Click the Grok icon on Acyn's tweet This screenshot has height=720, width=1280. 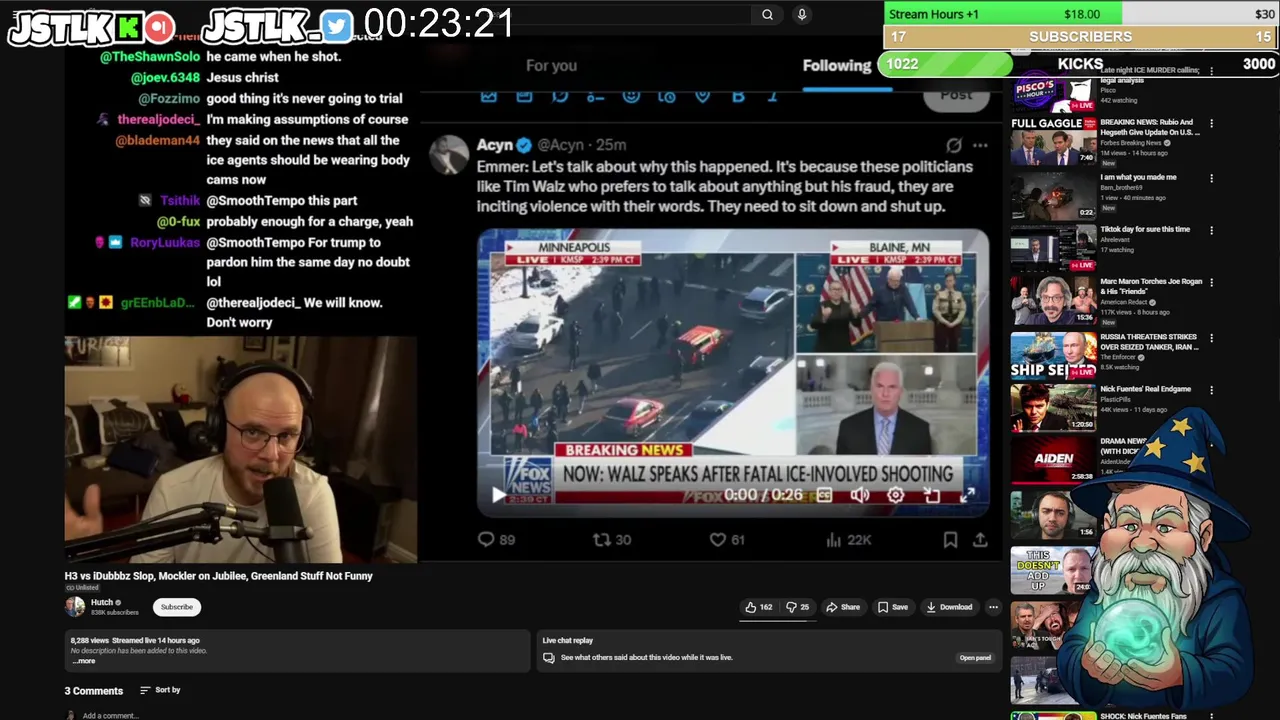pos(954,145)
